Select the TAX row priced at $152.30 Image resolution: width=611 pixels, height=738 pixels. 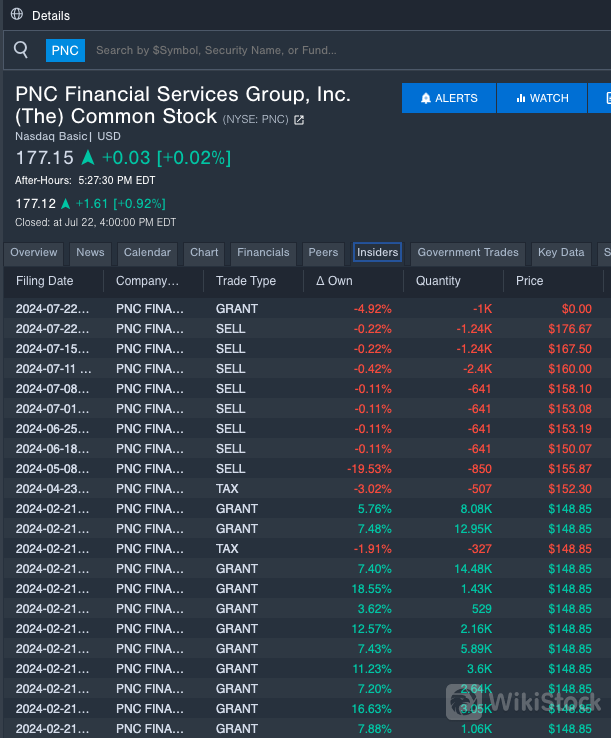coord(300,488)
